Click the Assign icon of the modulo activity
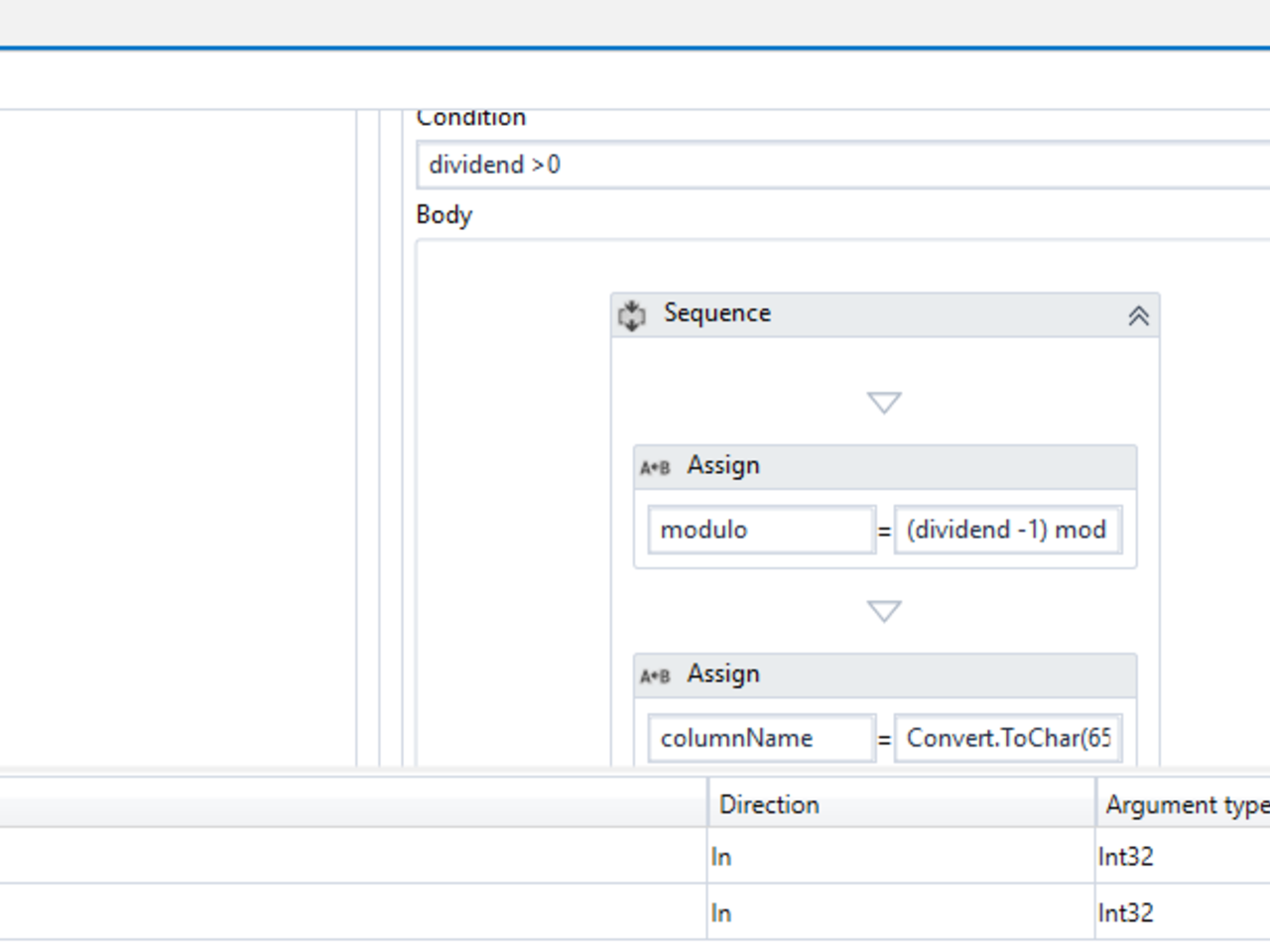This screenshot has height=952, width=1270. (655, 467)
